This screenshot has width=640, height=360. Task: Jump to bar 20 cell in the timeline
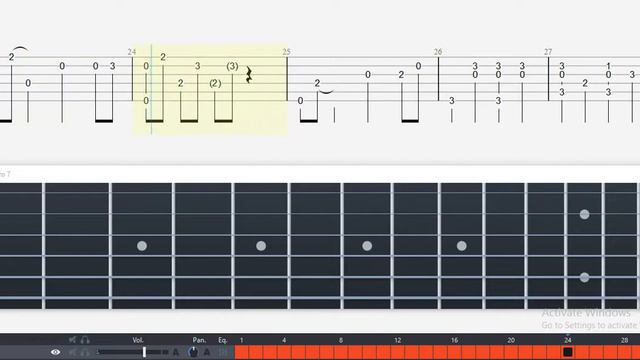coord(511,352)
